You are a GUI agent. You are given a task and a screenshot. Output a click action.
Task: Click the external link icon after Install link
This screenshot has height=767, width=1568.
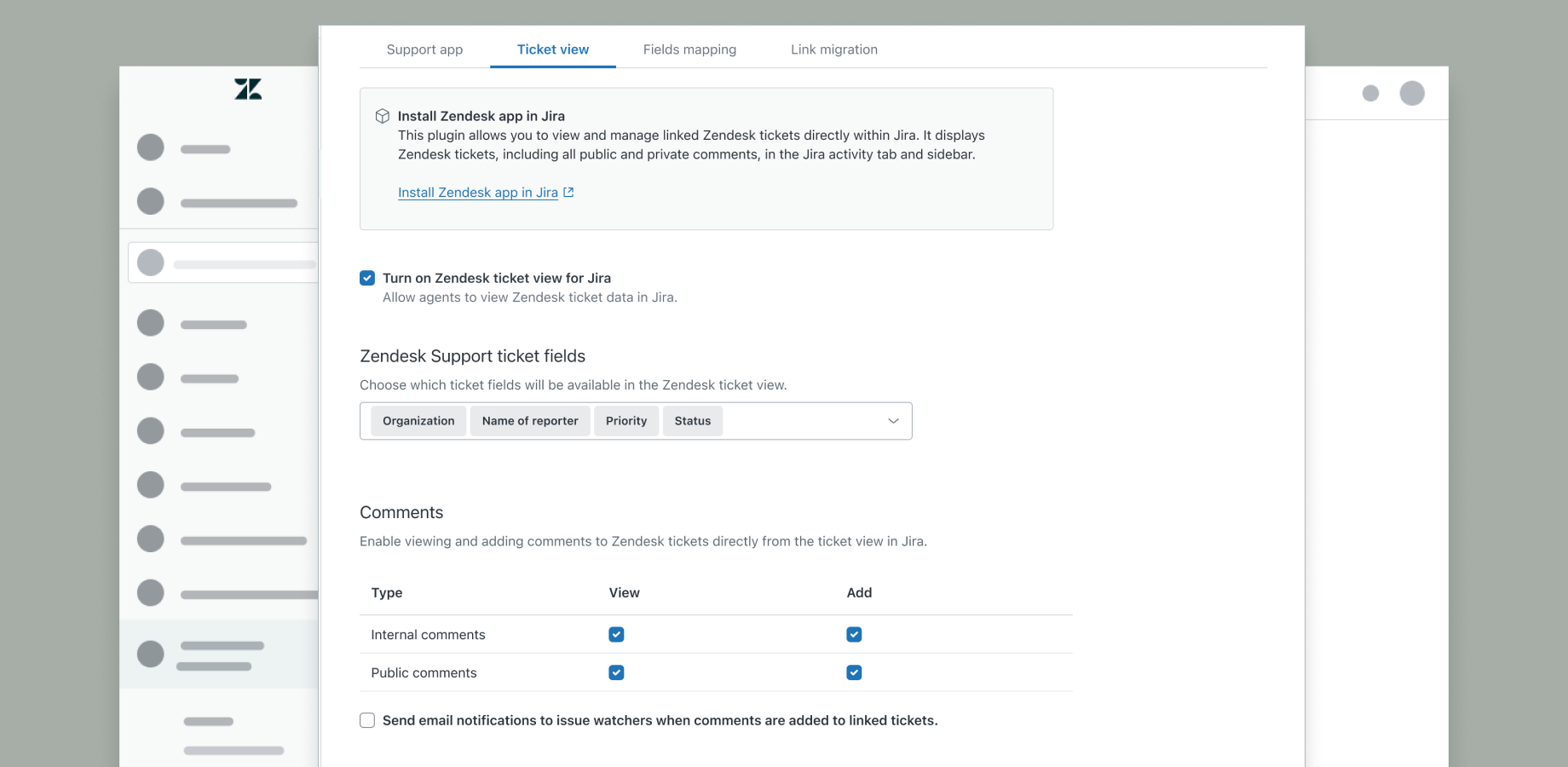(x=568, y=193)
